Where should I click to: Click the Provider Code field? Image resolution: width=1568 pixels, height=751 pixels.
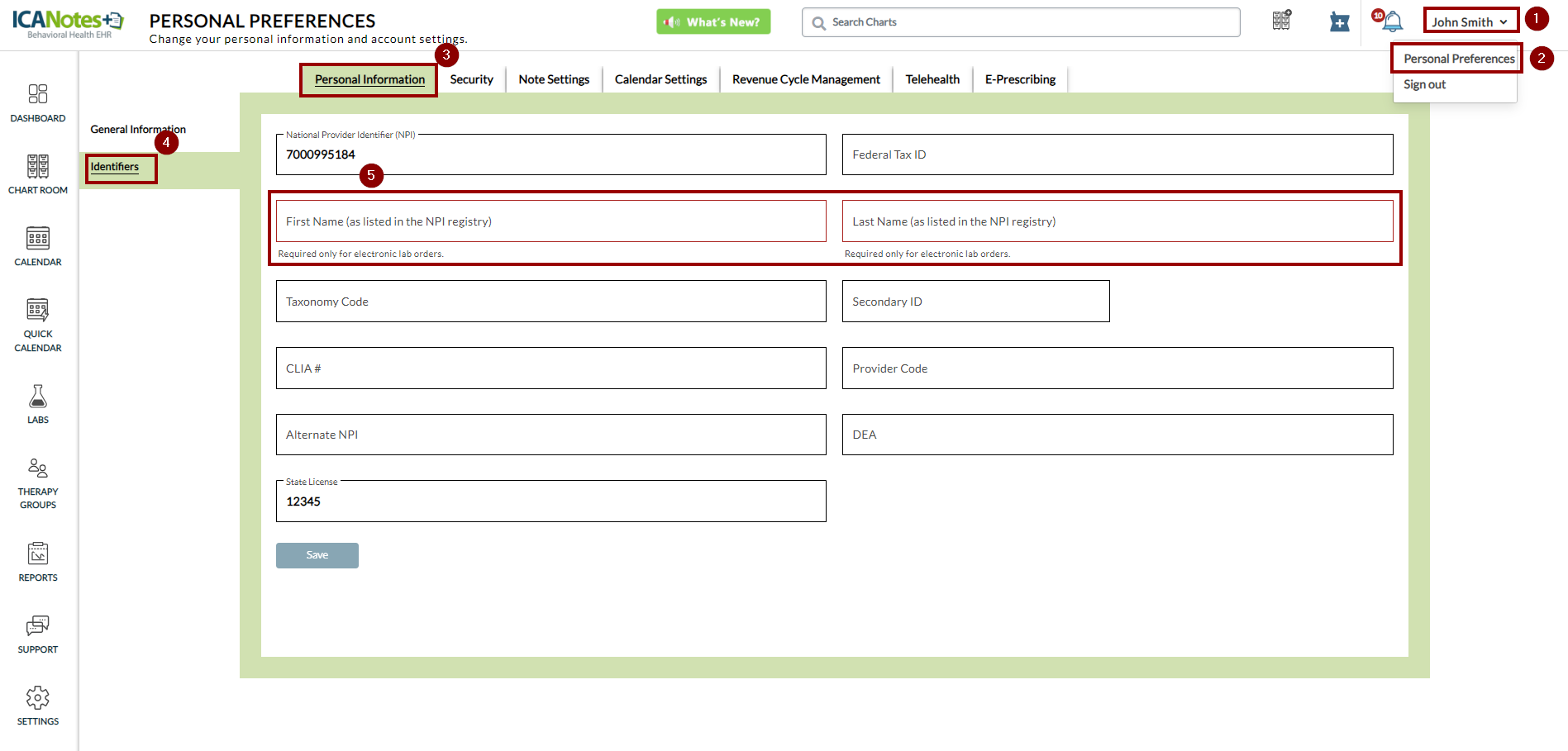[x=1118, y=368]
